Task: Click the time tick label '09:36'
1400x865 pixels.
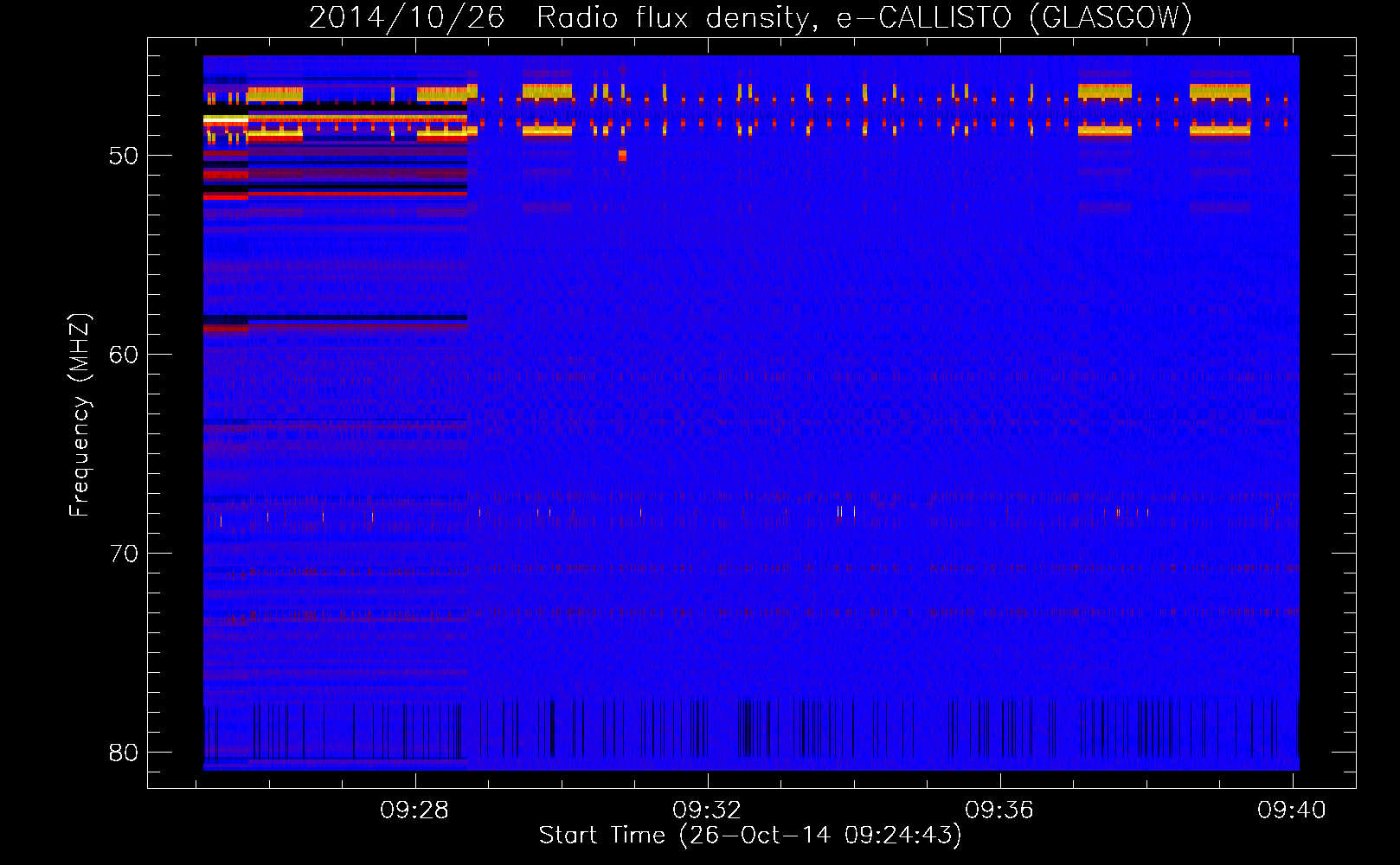Action: pyautogui.click(x=999, y=810)
